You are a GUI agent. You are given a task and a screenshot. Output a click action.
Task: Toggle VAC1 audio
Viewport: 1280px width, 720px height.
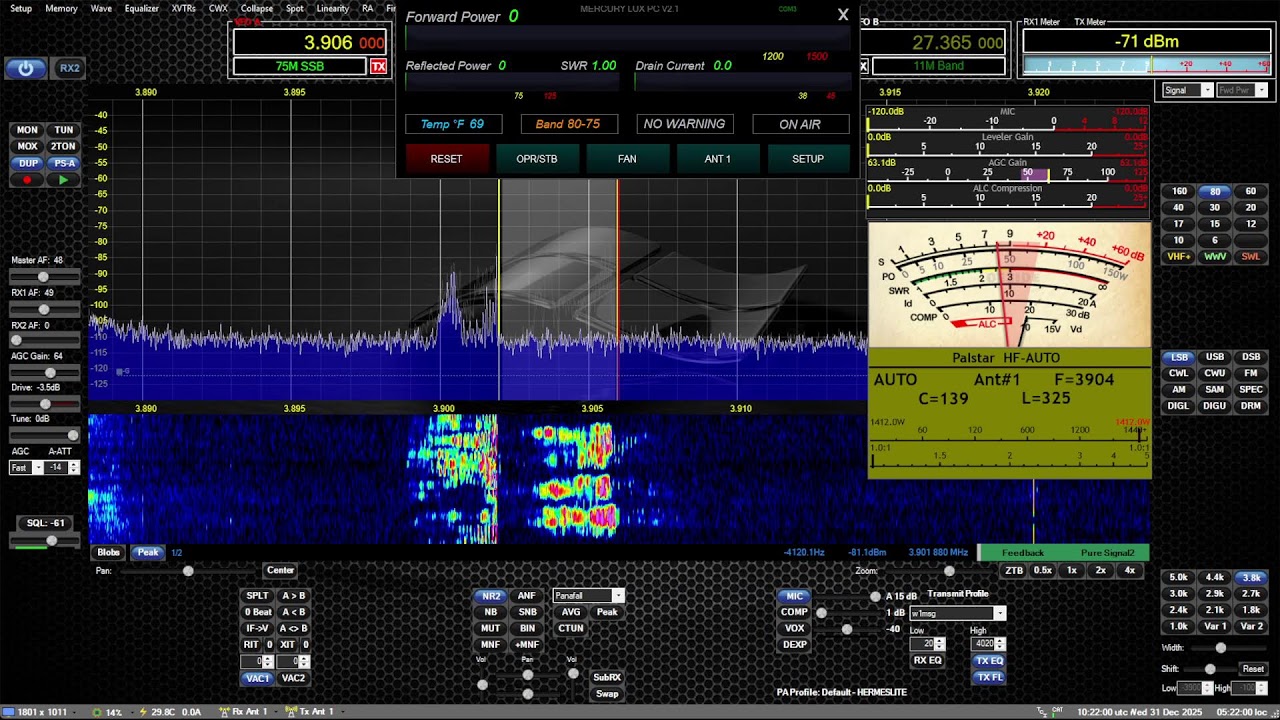point(257,678)
